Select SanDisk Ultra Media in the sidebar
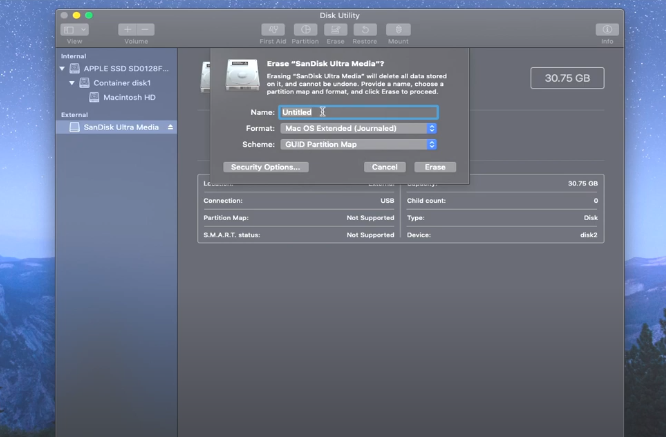 [116, 127]
